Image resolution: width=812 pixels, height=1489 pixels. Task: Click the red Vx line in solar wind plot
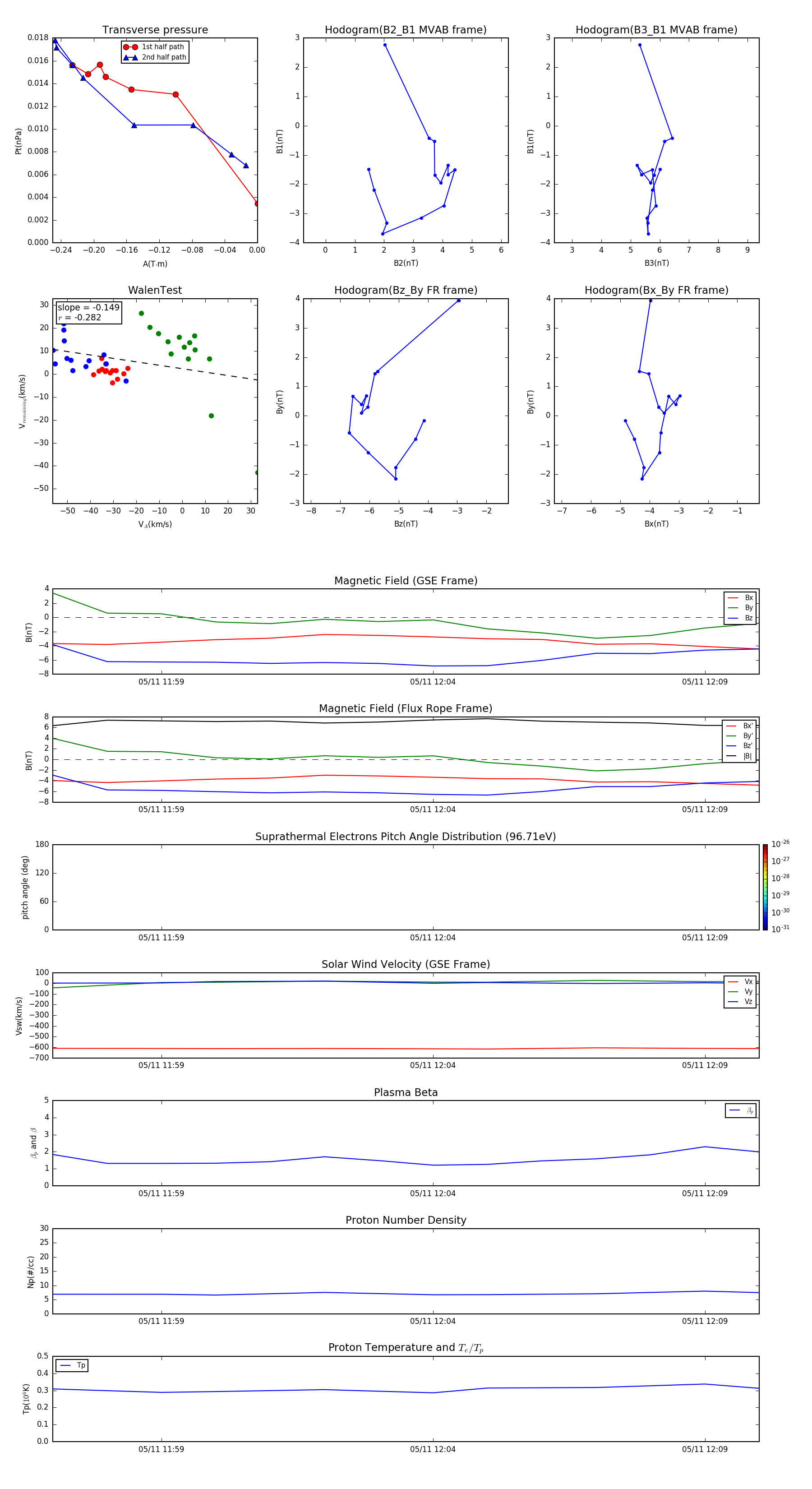click(x=406, y=1048)
